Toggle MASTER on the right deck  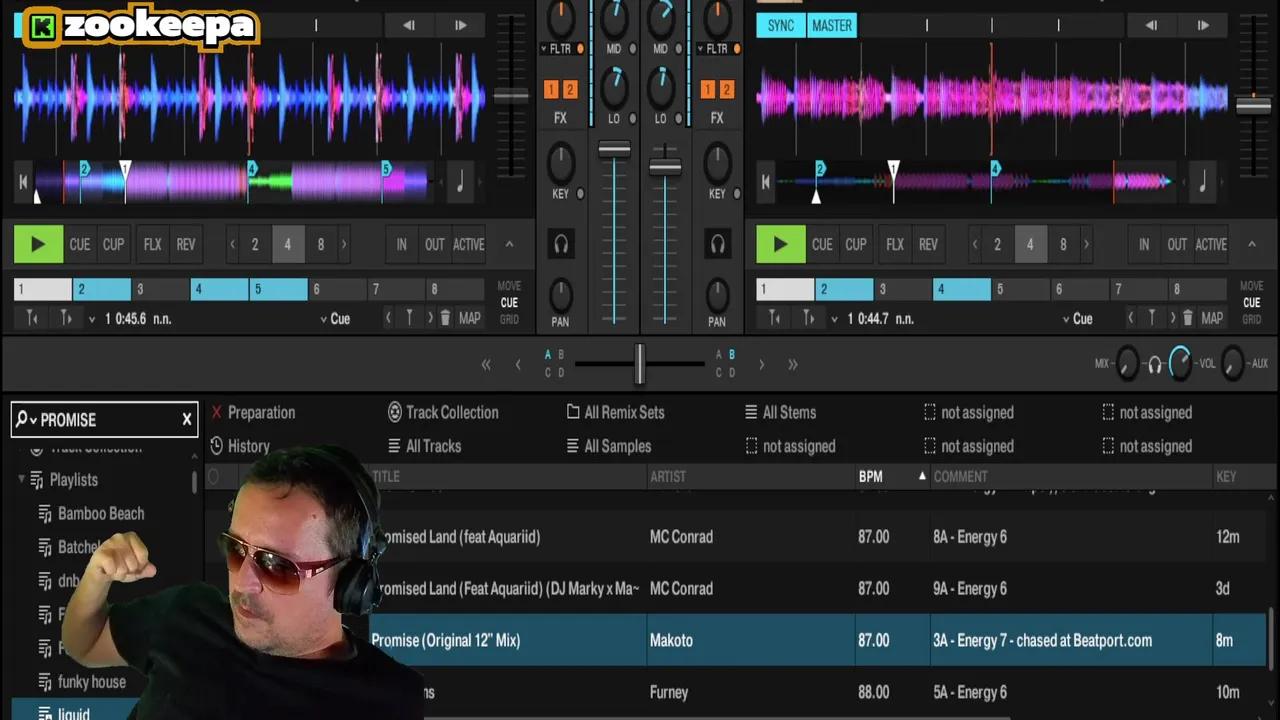pyautogui.click(x=832, y=25)
